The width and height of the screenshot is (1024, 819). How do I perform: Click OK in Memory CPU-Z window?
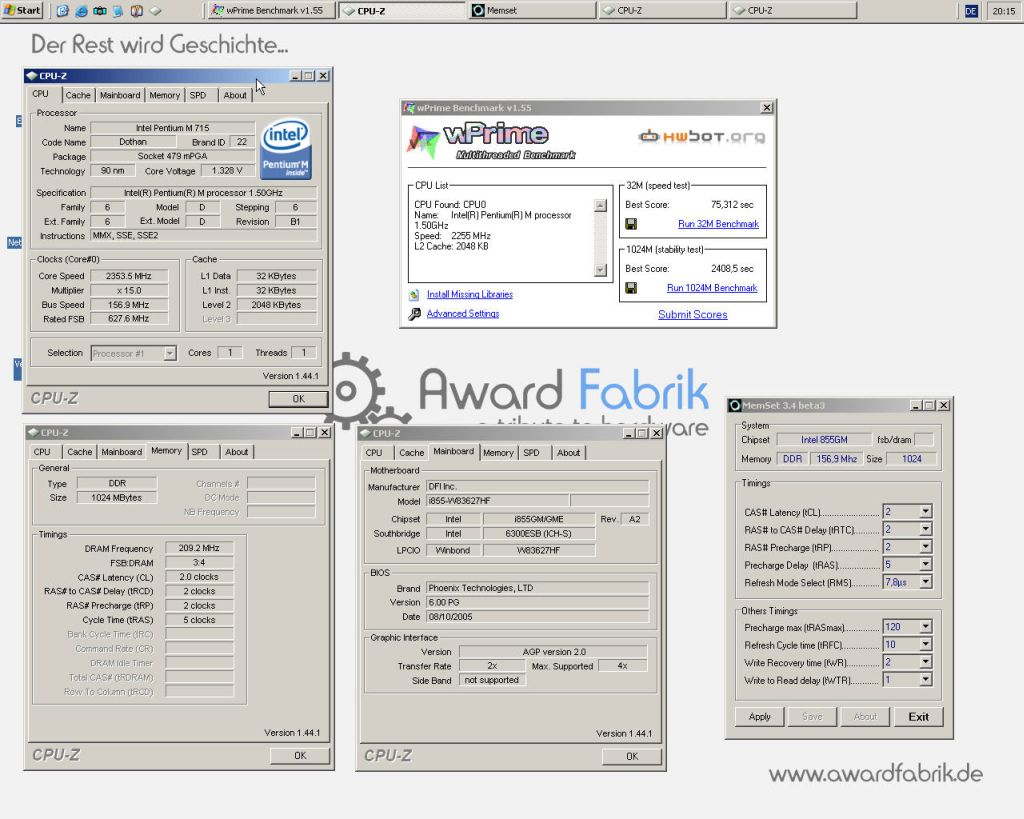[x=300, y=756]
